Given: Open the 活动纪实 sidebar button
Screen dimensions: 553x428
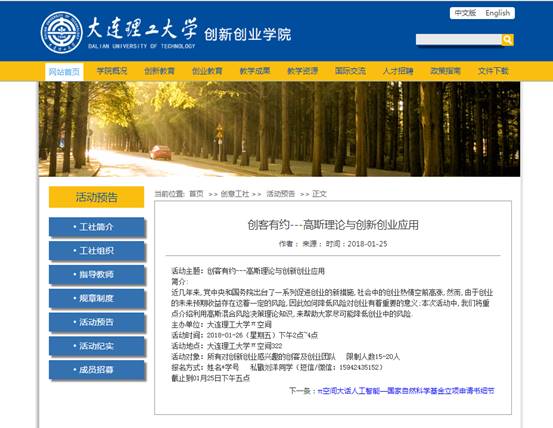Looking at the screenshot, I should (97, 346).
